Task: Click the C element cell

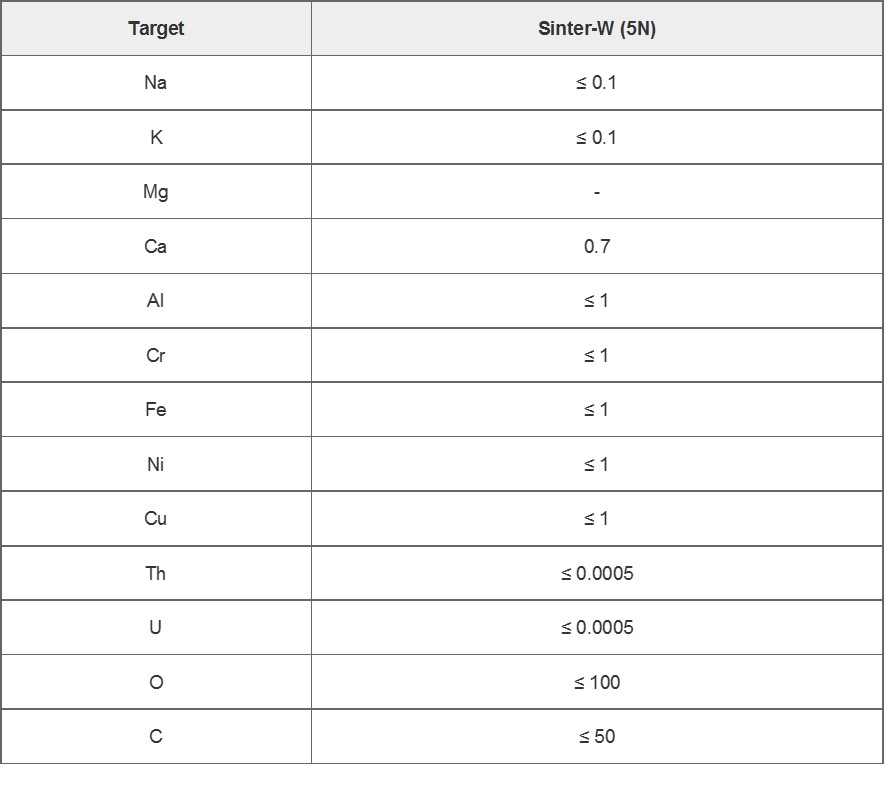Action: coord(156,737)
